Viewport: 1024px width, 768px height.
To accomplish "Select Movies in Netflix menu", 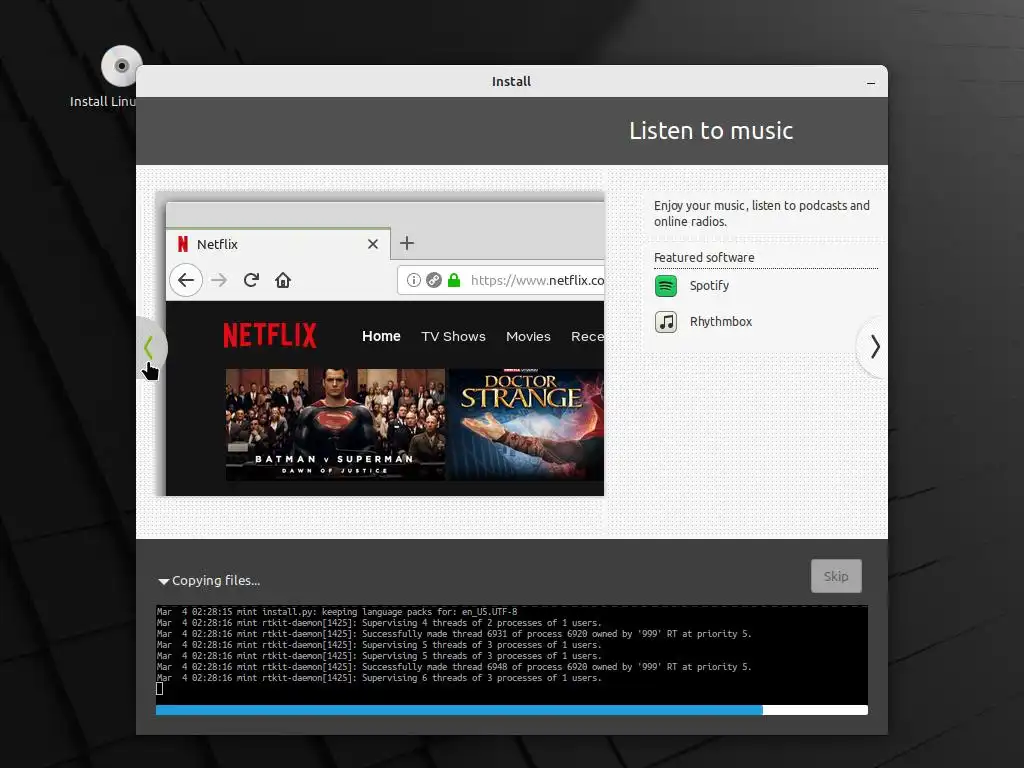I will (528, 336).
